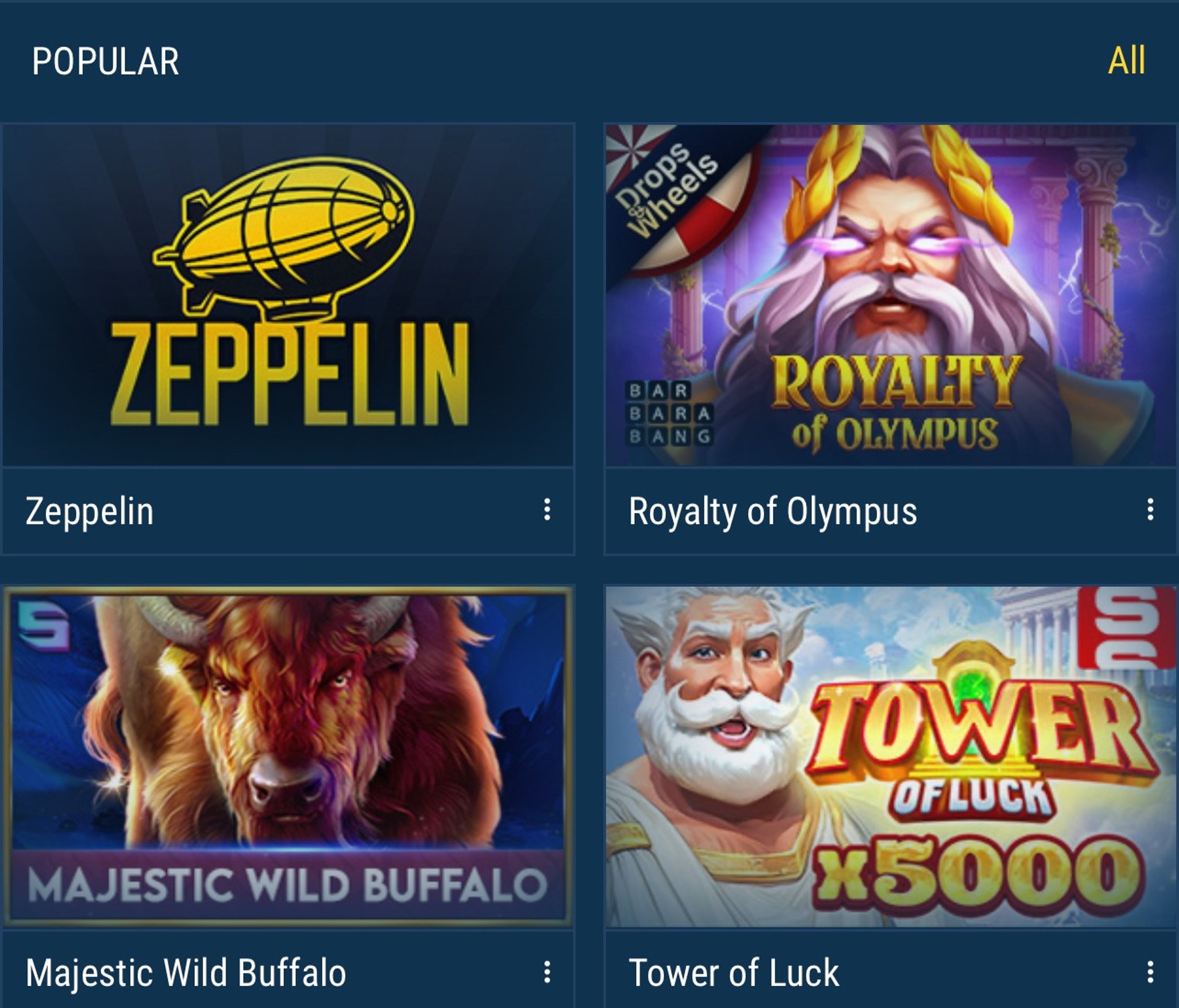Open the Royalty of Olympus three-dot menu
1179x1008 pixels.
coord(1150,510)
